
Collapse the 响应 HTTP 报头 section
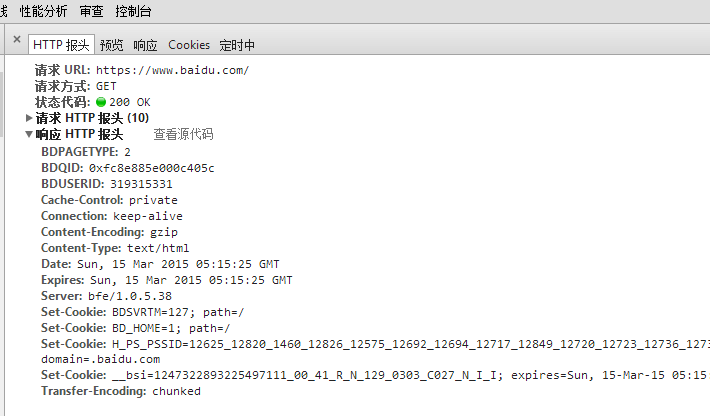pyautogui.click(x=29, y=134)
